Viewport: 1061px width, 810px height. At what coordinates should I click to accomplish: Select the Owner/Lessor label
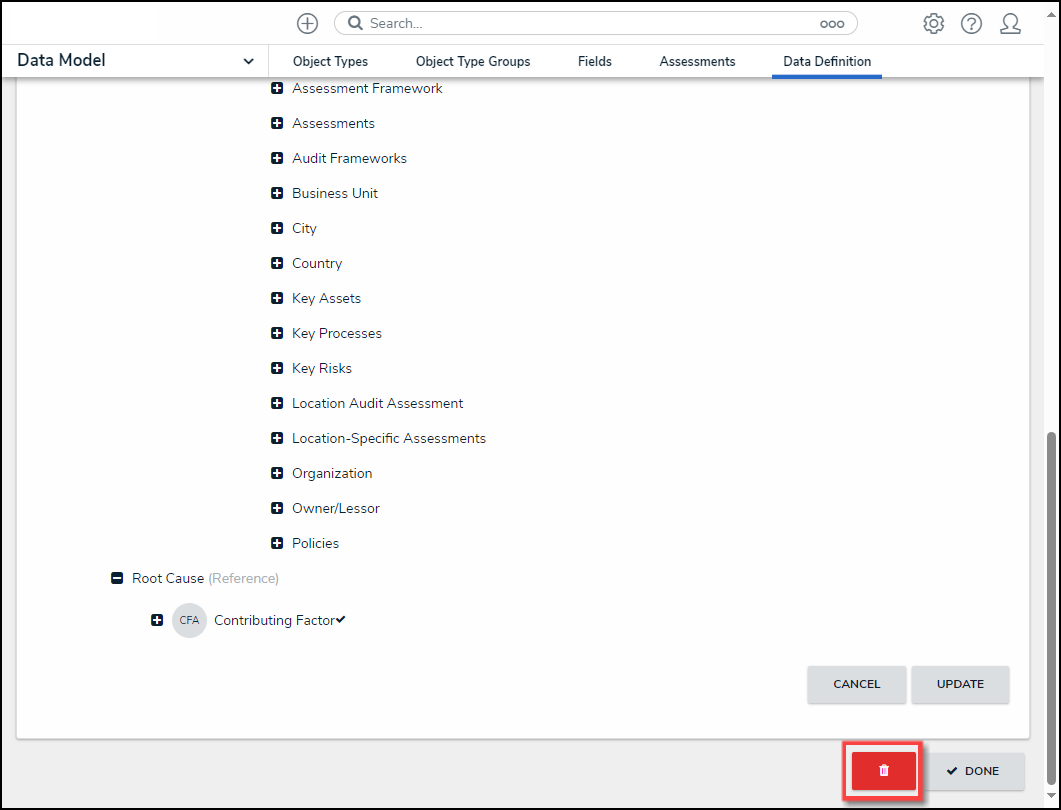tap(336, 508)
